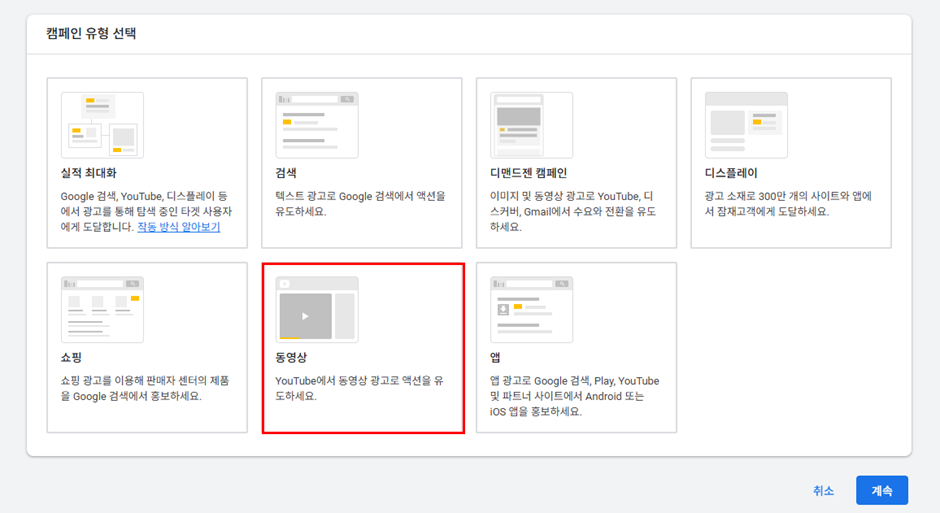
Task: Click the 쇼핑 campaign illustration icon
Action: click(103, 310)
